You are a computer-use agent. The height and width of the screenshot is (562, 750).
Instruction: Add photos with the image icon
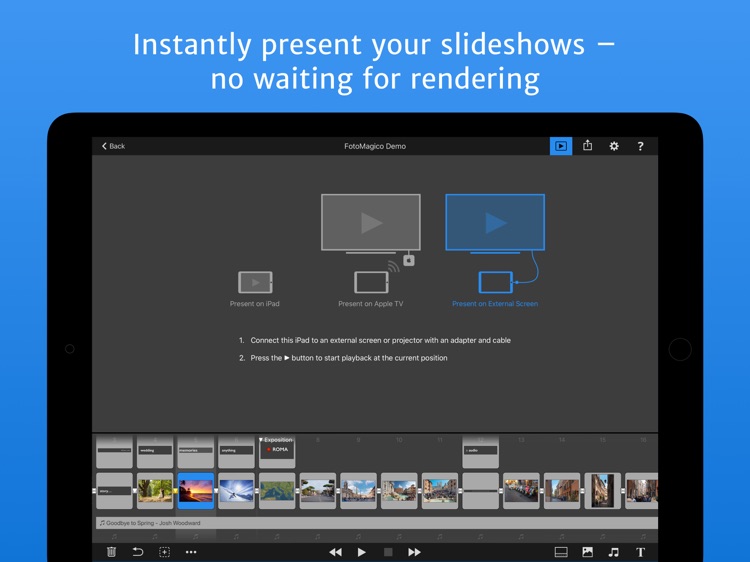[x=587, y=552]
